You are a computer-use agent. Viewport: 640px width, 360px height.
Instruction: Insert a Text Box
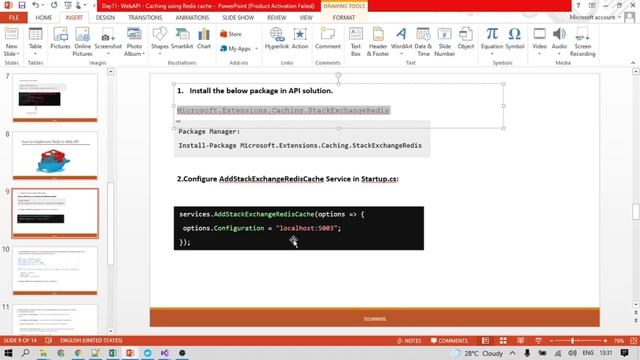356,42
